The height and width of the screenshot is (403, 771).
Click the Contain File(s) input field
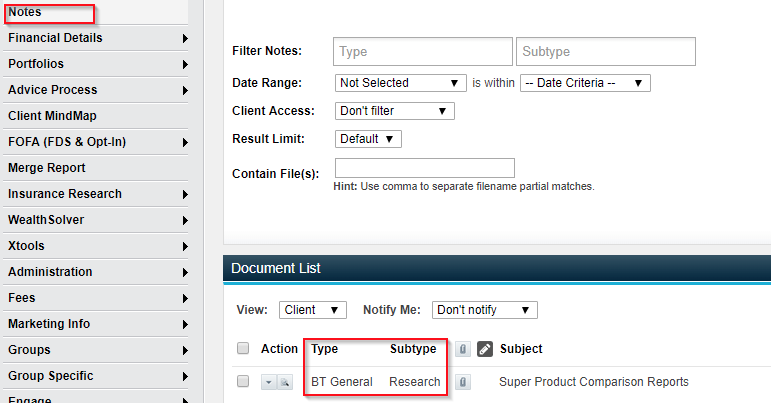tap(425, 168)
